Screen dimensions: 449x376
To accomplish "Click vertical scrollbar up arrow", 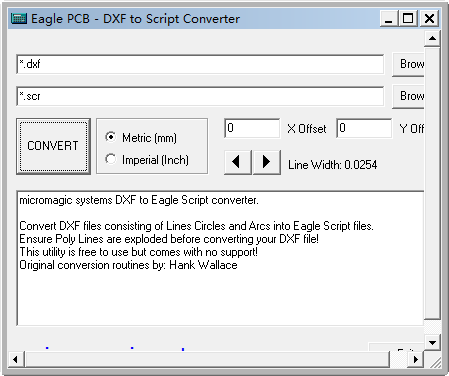I will (432, 38).
